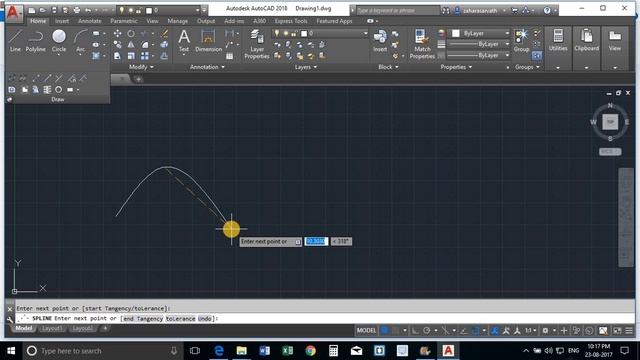Toggle grid display in status bar
Screen dimensions: 640x360
[x=384, y=330]
